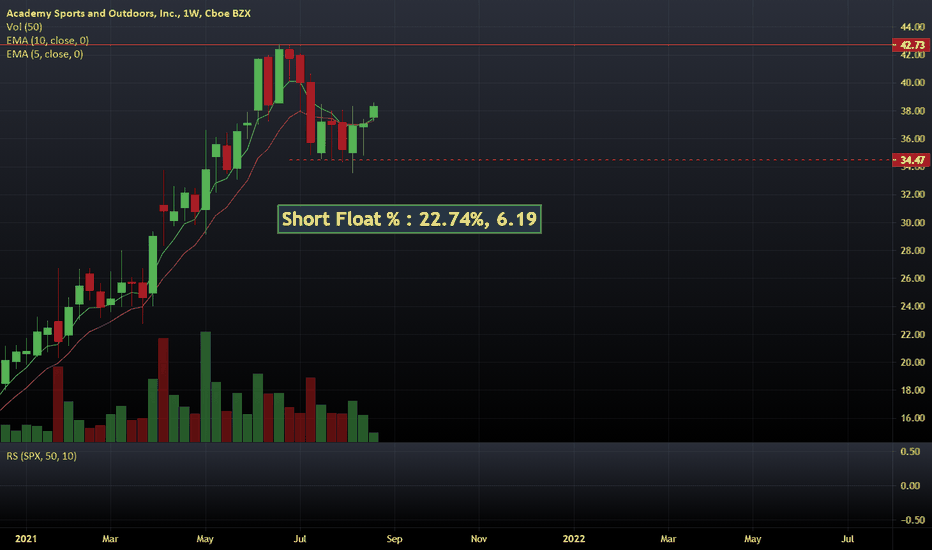The height and width of the screenshot is (550, 932).
Task: Click the Academy Sports and Outdoors chart title
Action: tap(128, 13)
